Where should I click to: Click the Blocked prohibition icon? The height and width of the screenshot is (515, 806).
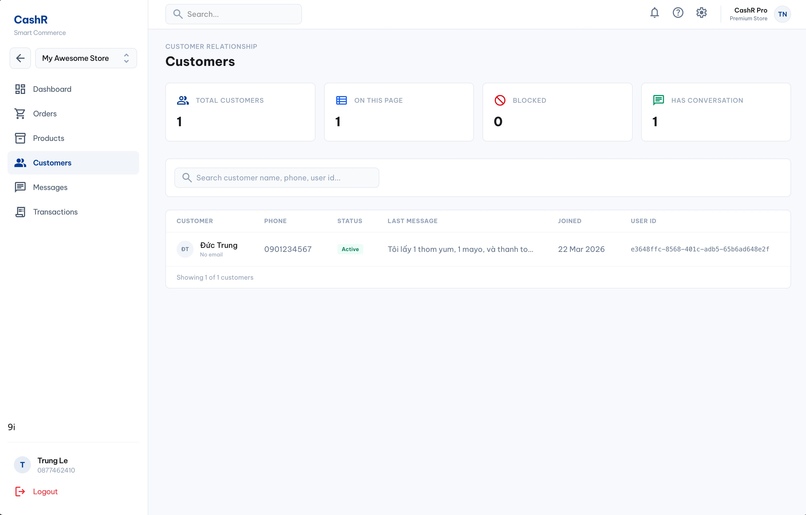tap(500, 100)
